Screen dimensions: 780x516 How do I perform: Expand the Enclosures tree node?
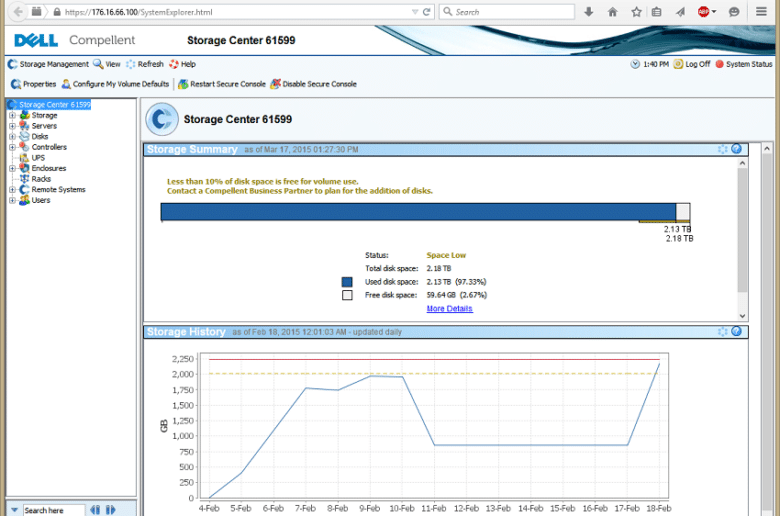[12, 168]
